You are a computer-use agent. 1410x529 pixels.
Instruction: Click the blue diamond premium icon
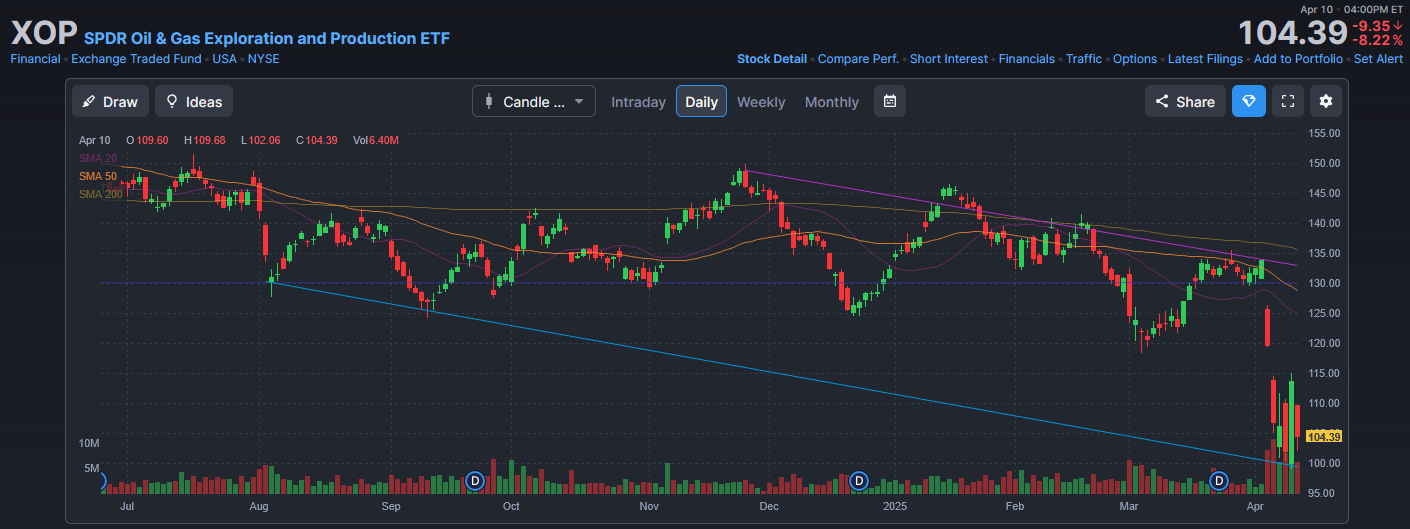click(1248, 101)
